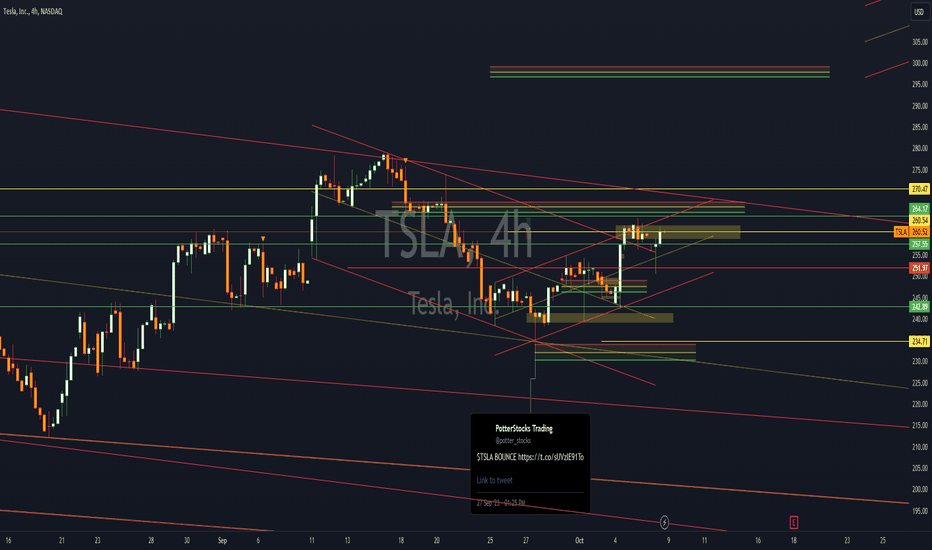This screenshot has width=932, height=550.
Task: Click the green 242.89 price label
Action: (x=920, y=307)
